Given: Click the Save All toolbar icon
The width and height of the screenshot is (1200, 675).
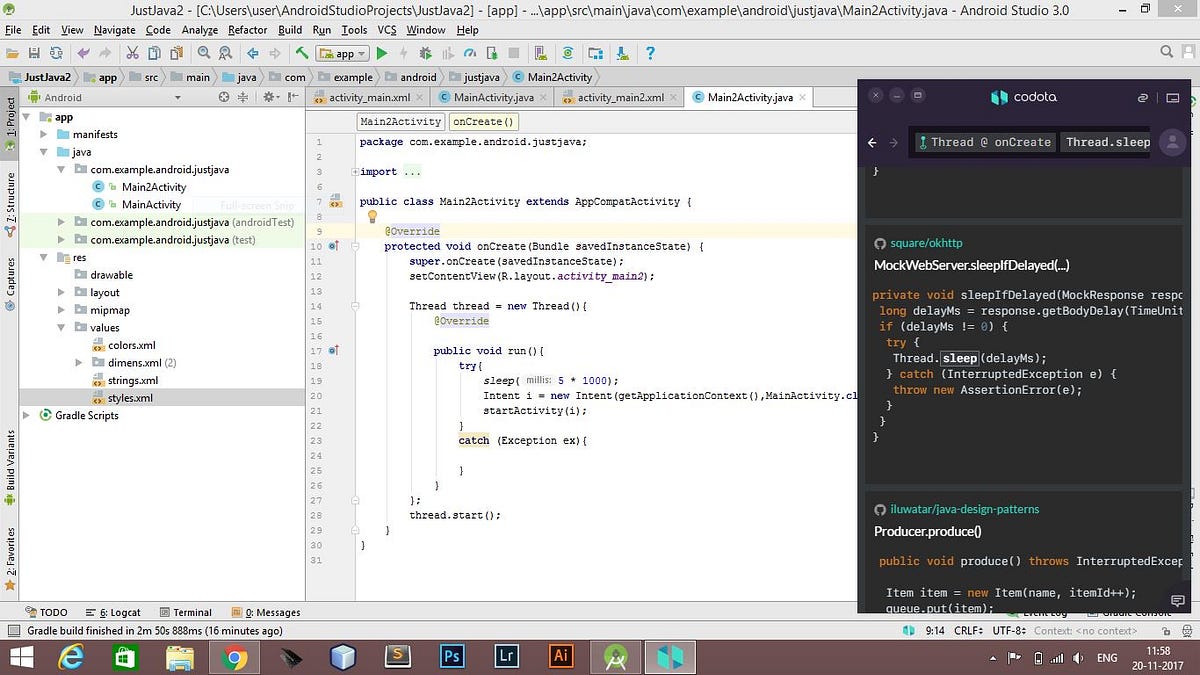Looking at the screenshot, I should 35,52.
